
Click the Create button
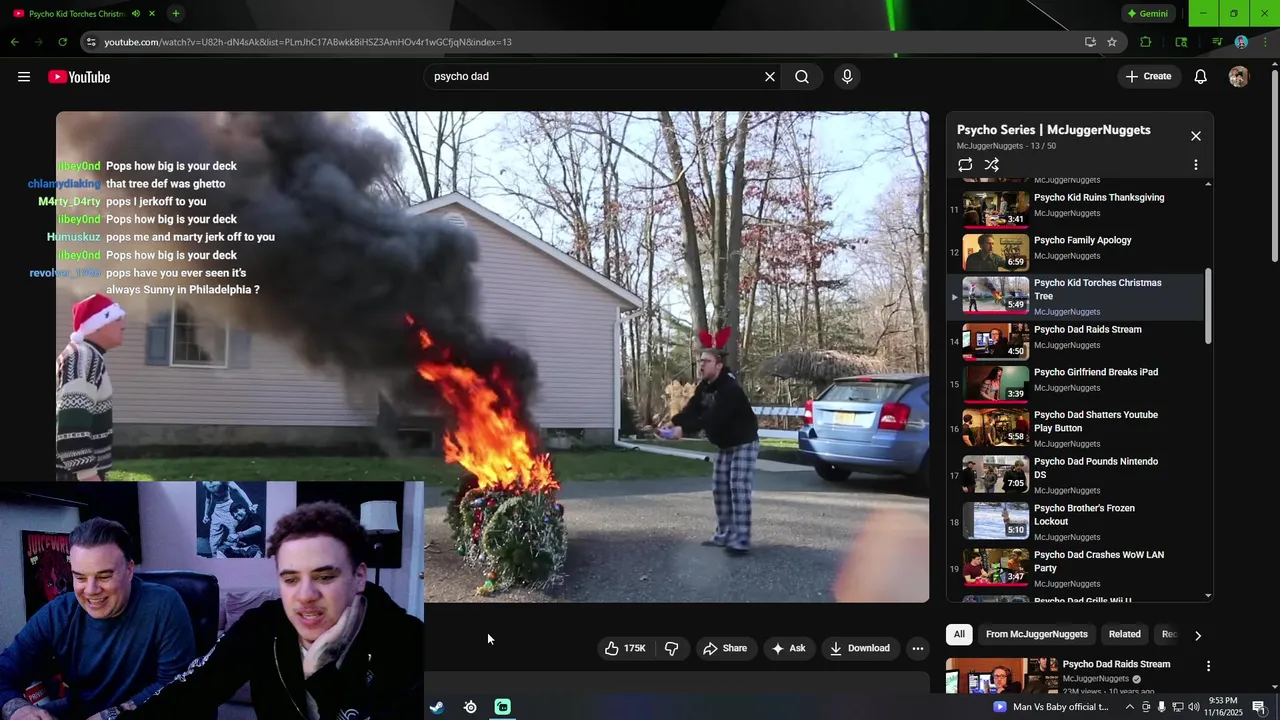(x=1148, y=77)
